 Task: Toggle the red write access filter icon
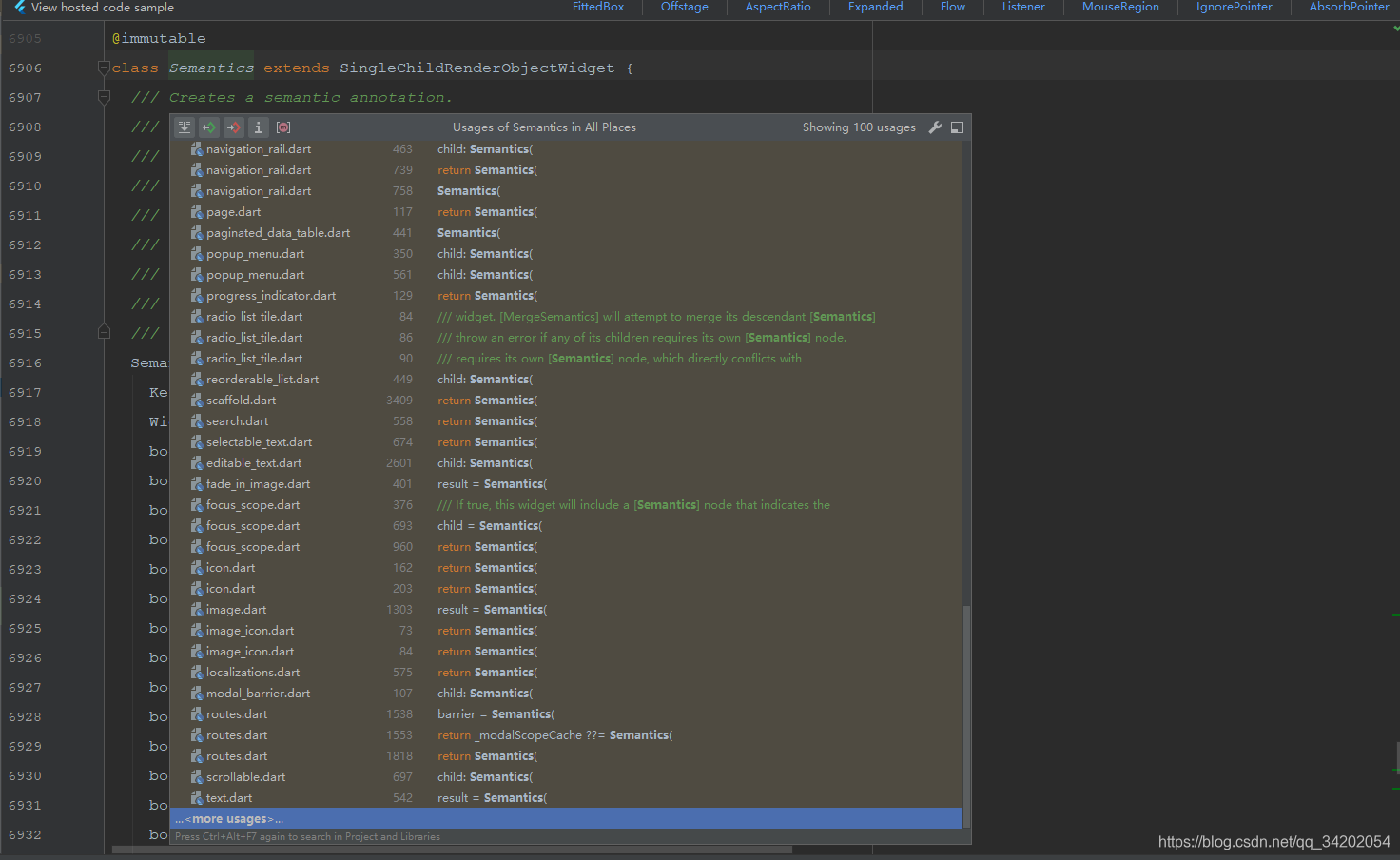coord(234,127)
